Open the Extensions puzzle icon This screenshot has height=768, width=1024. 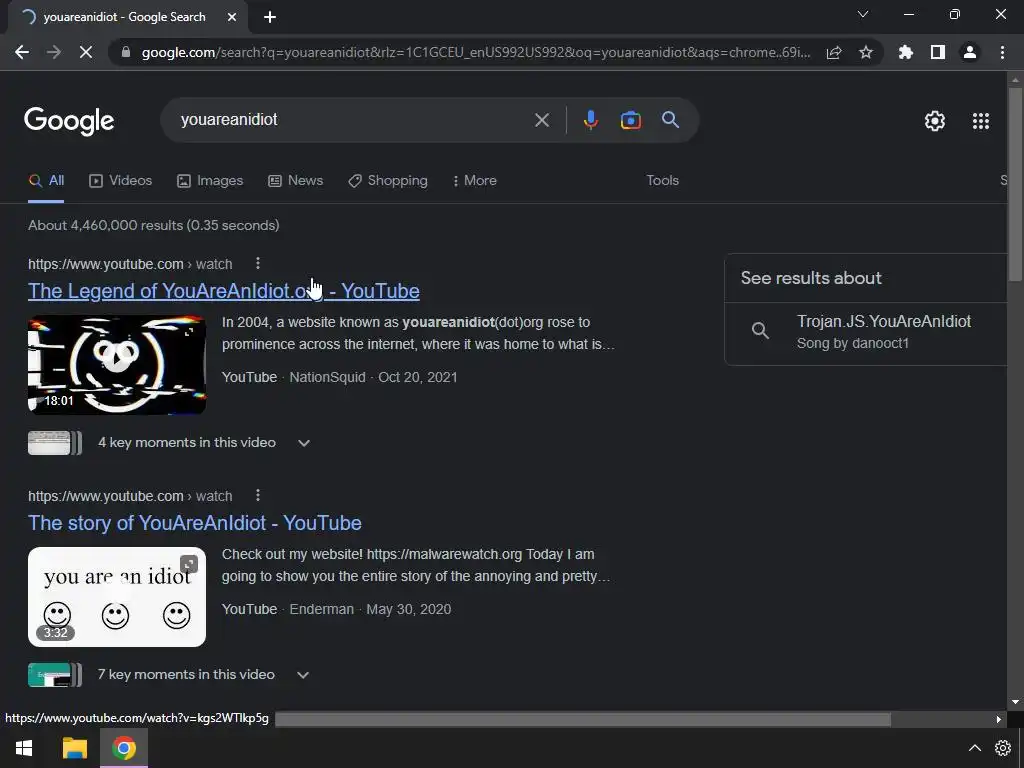pyautogui.click(x=906, y=52)
